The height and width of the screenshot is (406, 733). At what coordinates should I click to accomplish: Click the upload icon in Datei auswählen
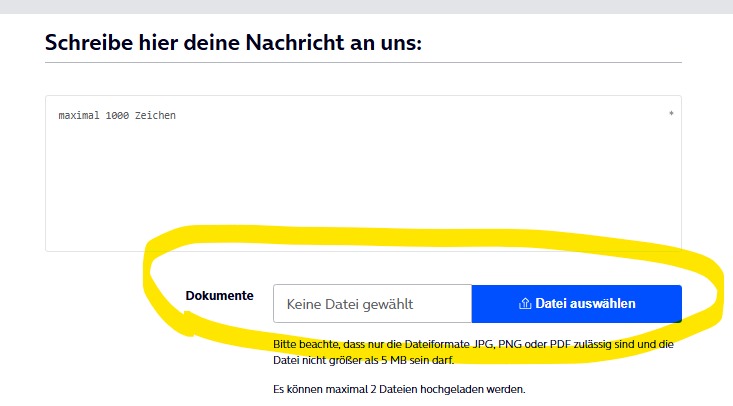point(525,304)
